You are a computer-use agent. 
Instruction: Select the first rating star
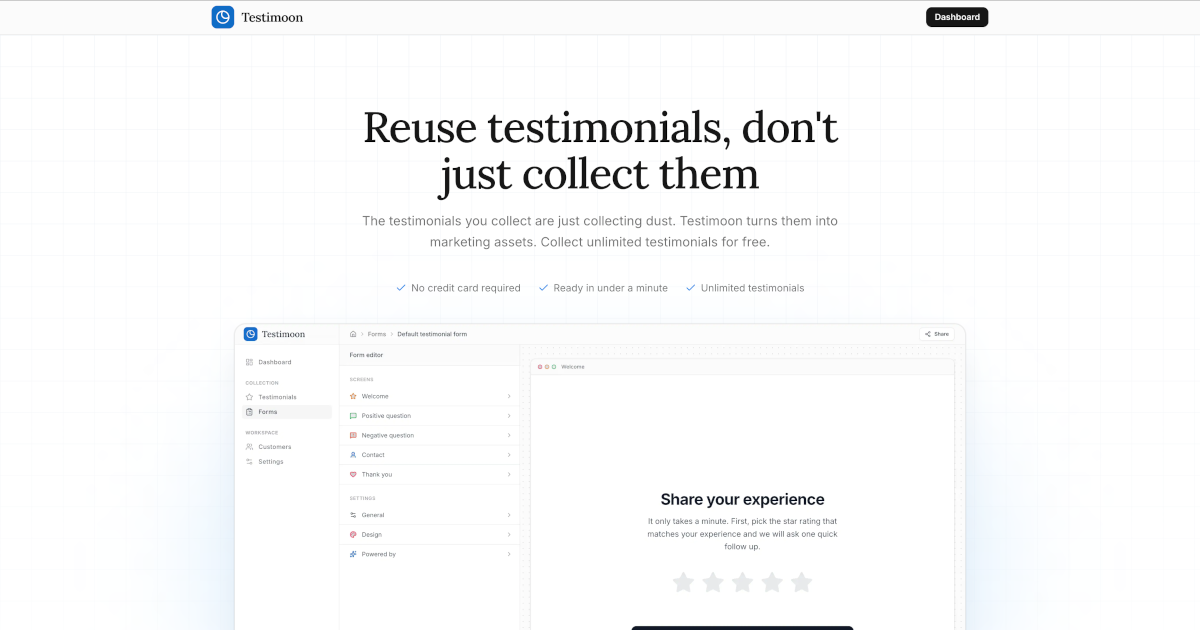[x=683, y=582]
